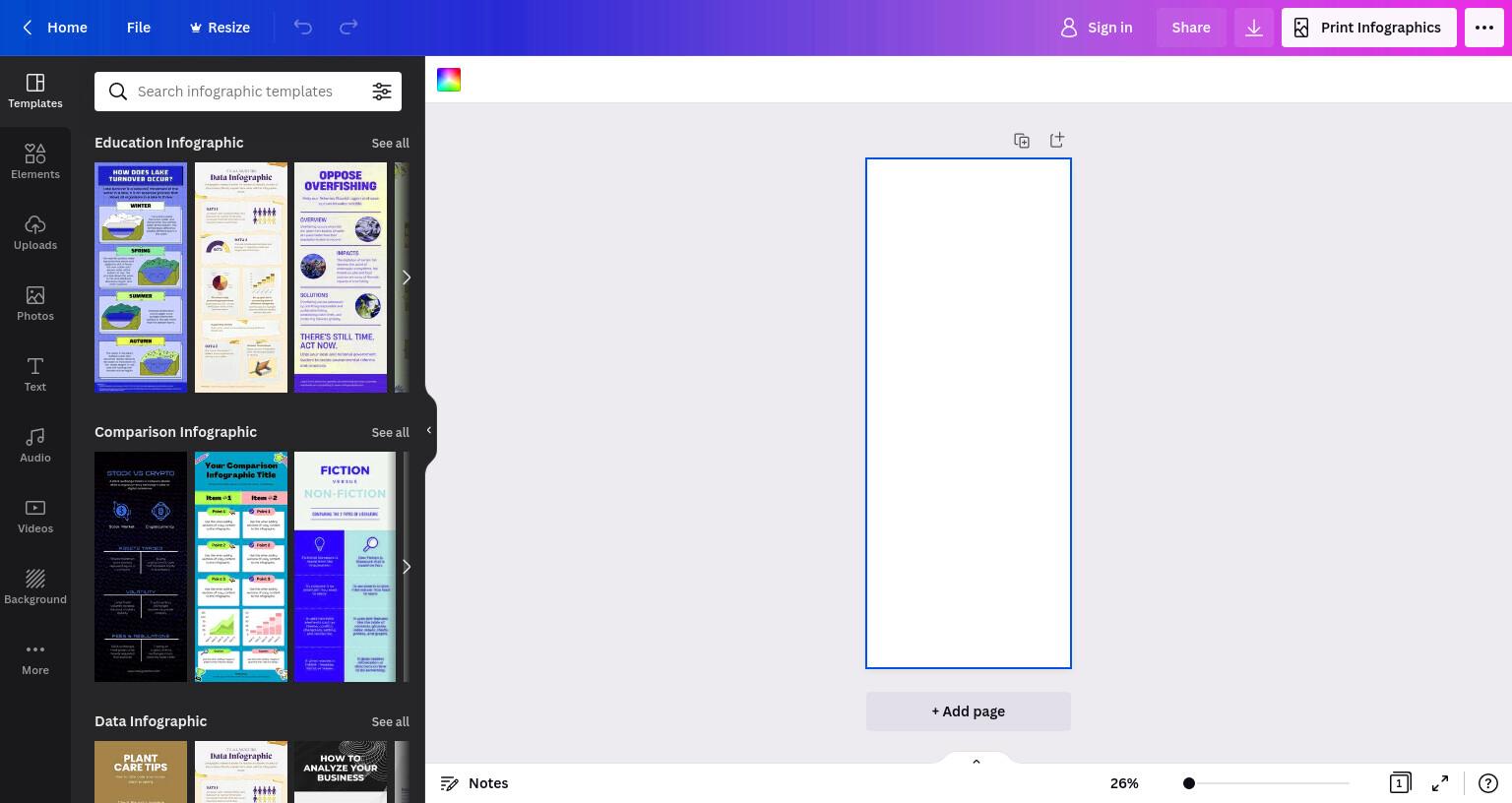1512x803 pixels.
Task: Select Fiction versus Non-Fiction template
Action: click(345, 567)
